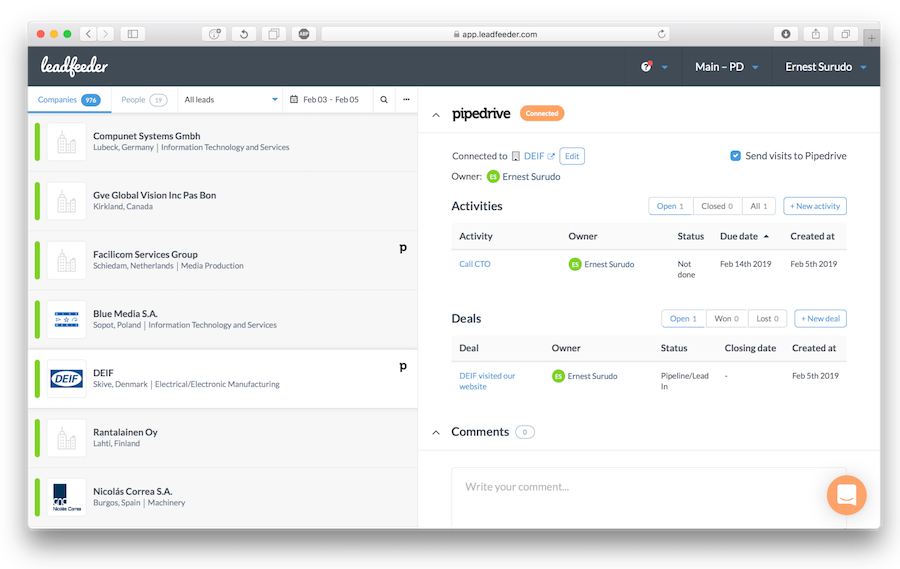Image resolution: width=900 pixels, height=569 pixels.
Task: Toggle the Safari sidebar button
Action: click(x=133, y=34)
